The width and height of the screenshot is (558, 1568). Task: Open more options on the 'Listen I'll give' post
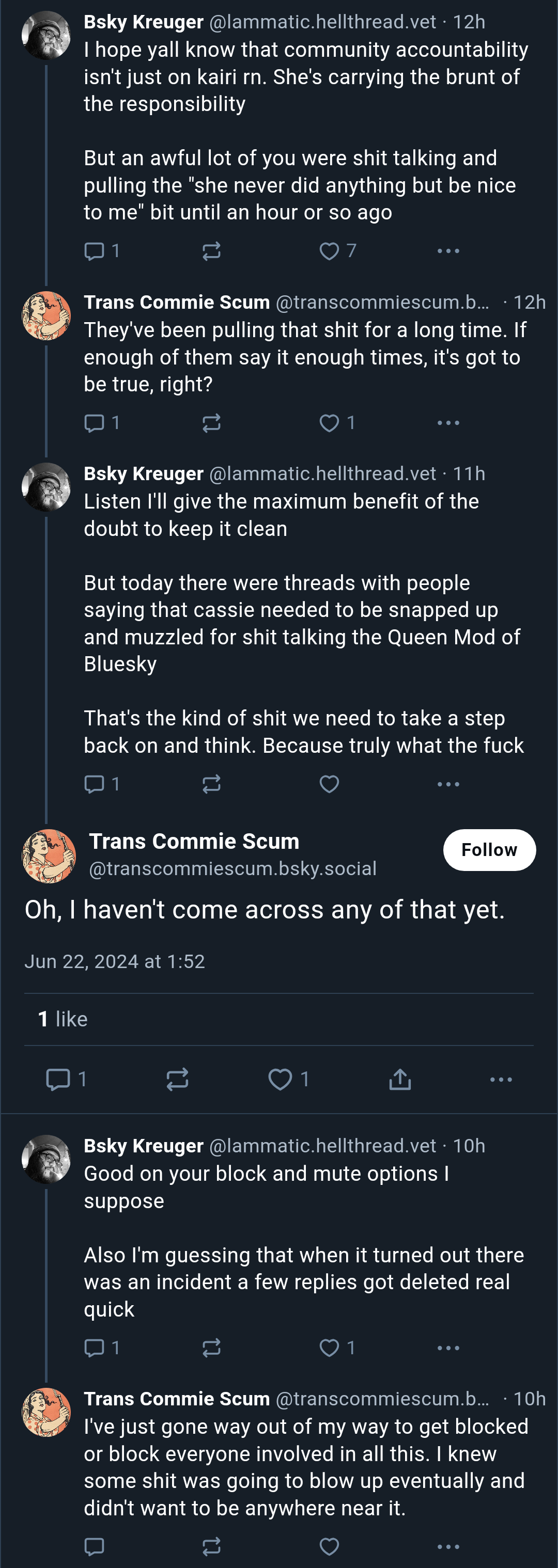448,784
